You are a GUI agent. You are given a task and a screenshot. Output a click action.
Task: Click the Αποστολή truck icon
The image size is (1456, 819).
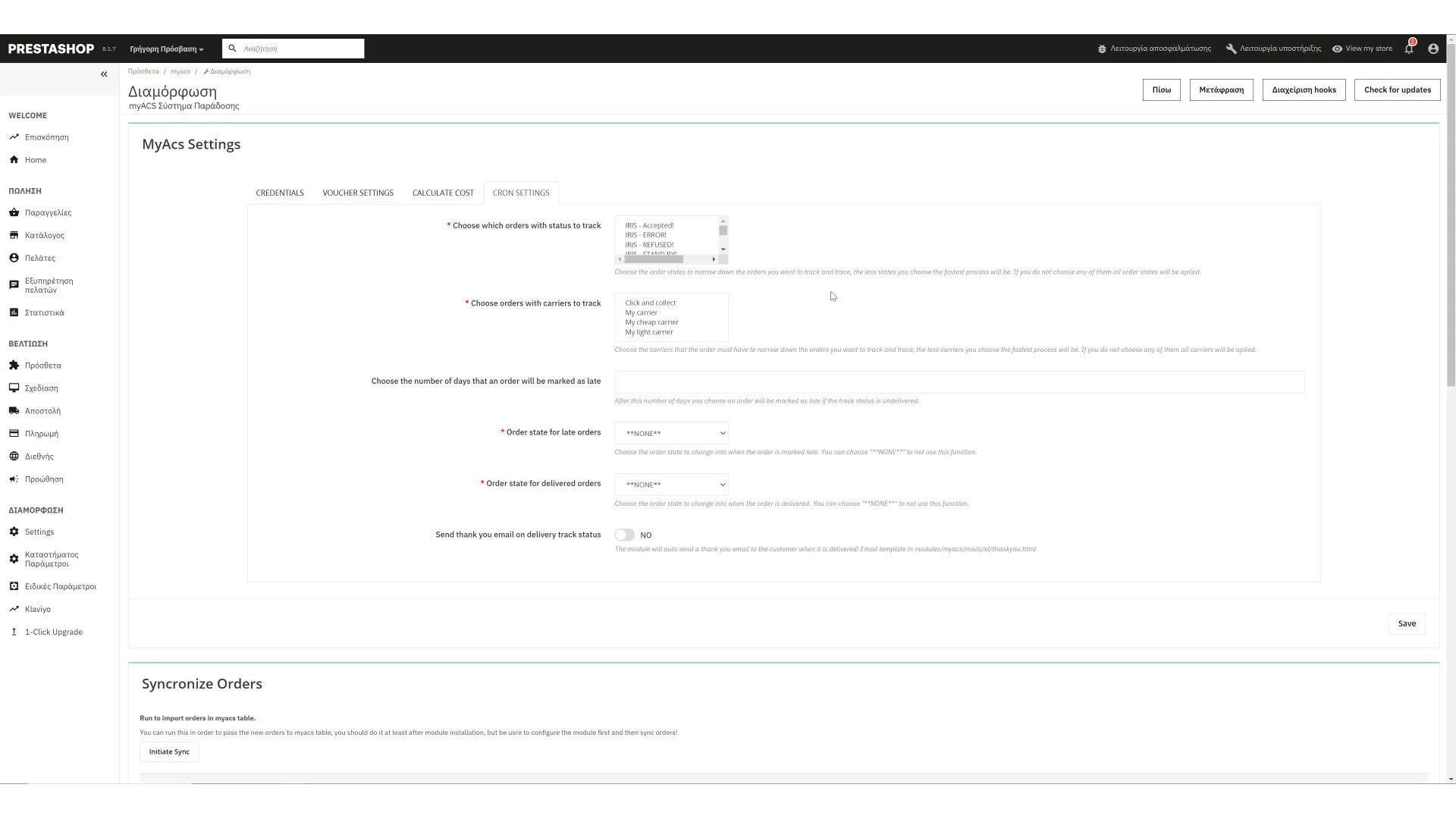point(14,411)
